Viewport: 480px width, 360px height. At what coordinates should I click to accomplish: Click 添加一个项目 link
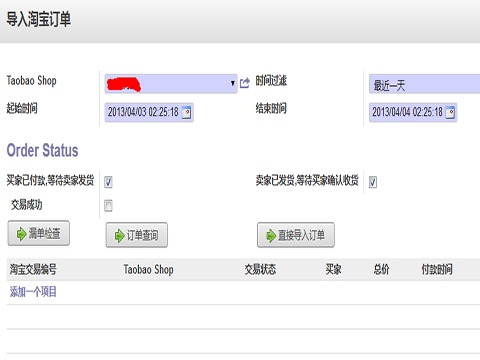tap(33, 292)
